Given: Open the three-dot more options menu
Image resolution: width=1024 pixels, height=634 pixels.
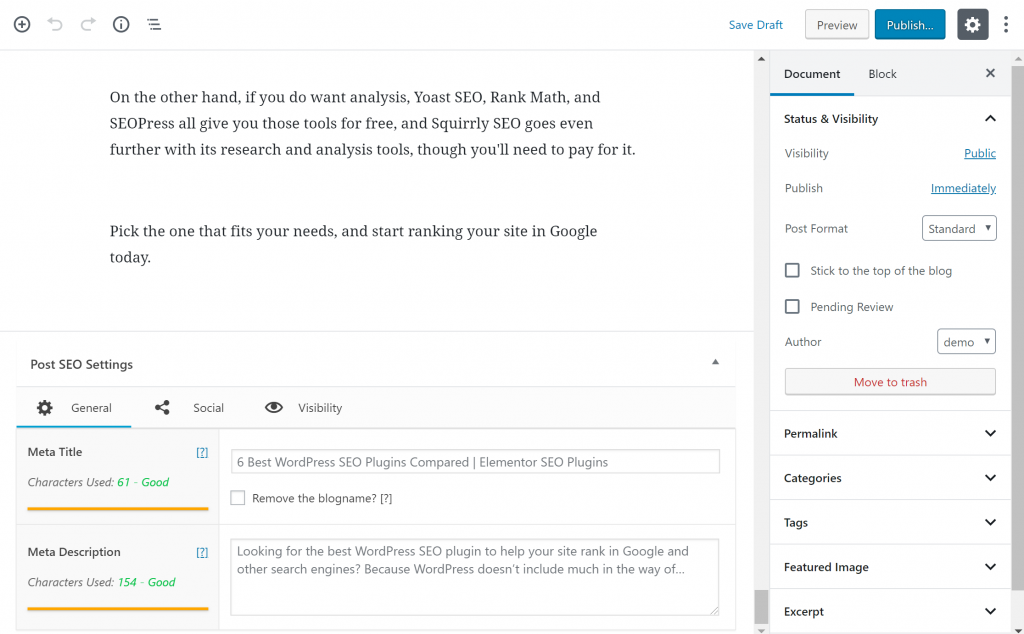Looking at the screenshot, I should pyautogui.click(x=1006, y=25).
